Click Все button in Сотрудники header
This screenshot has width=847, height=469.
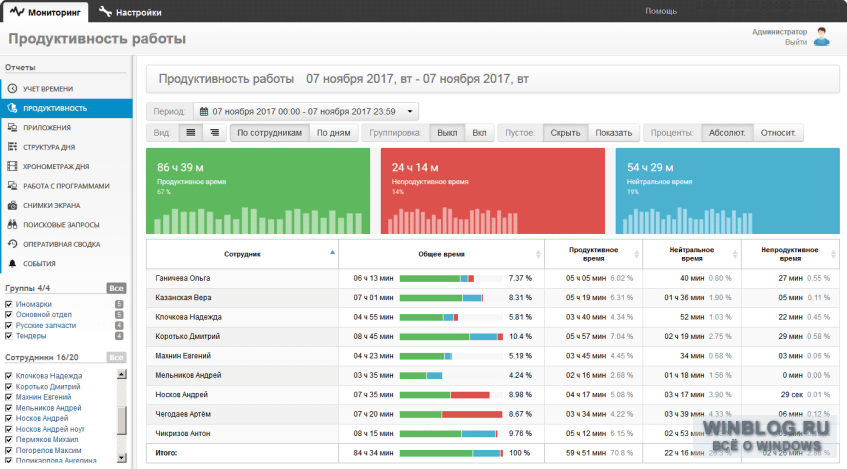point(116,357)
